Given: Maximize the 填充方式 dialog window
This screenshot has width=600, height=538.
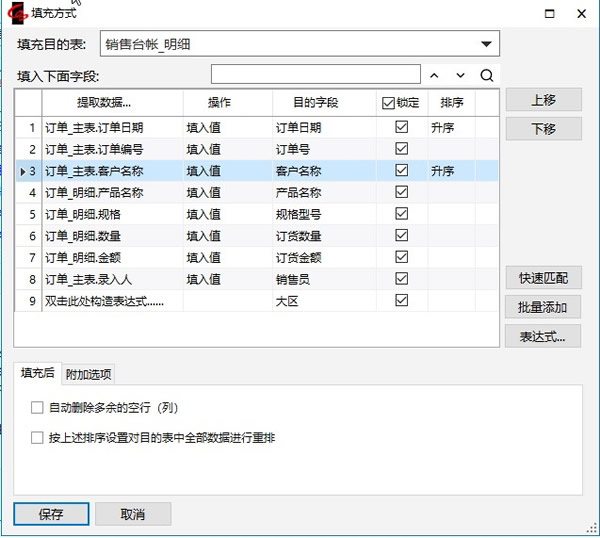Looking at the screenshot, I should 548,14.
